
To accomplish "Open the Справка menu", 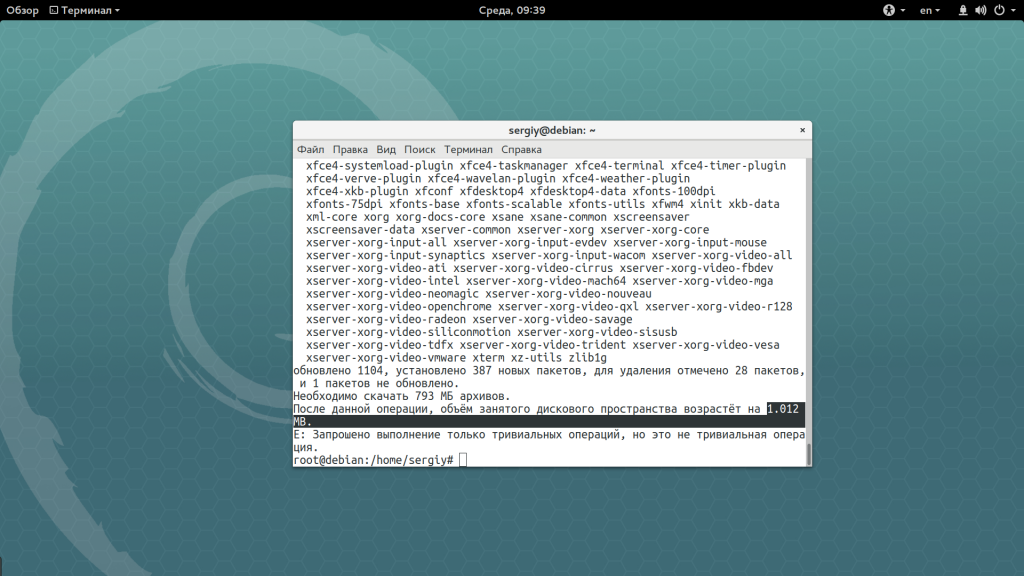I will [x=521, y=149].
